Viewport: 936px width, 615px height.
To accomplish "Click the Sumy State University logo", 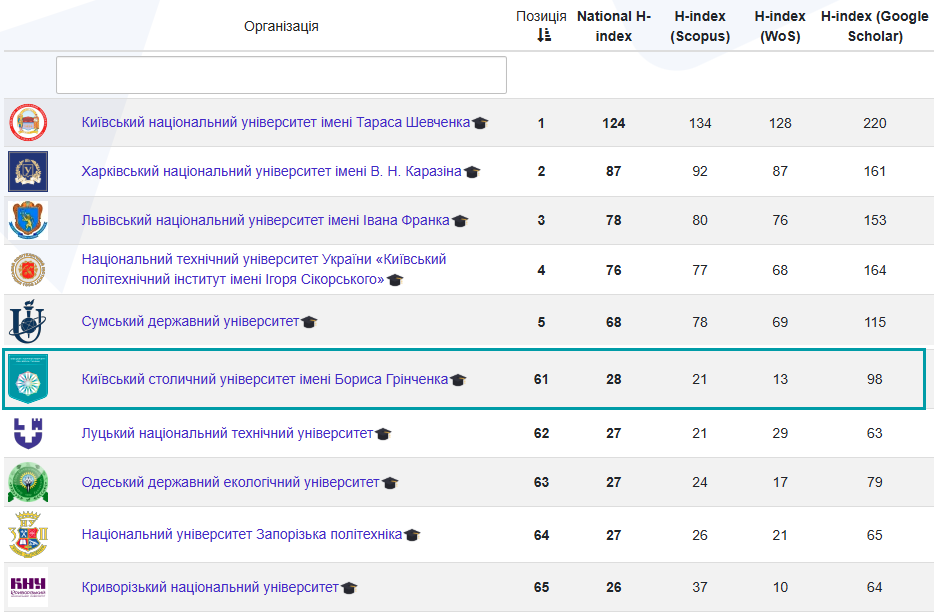I will pos(25,321).
